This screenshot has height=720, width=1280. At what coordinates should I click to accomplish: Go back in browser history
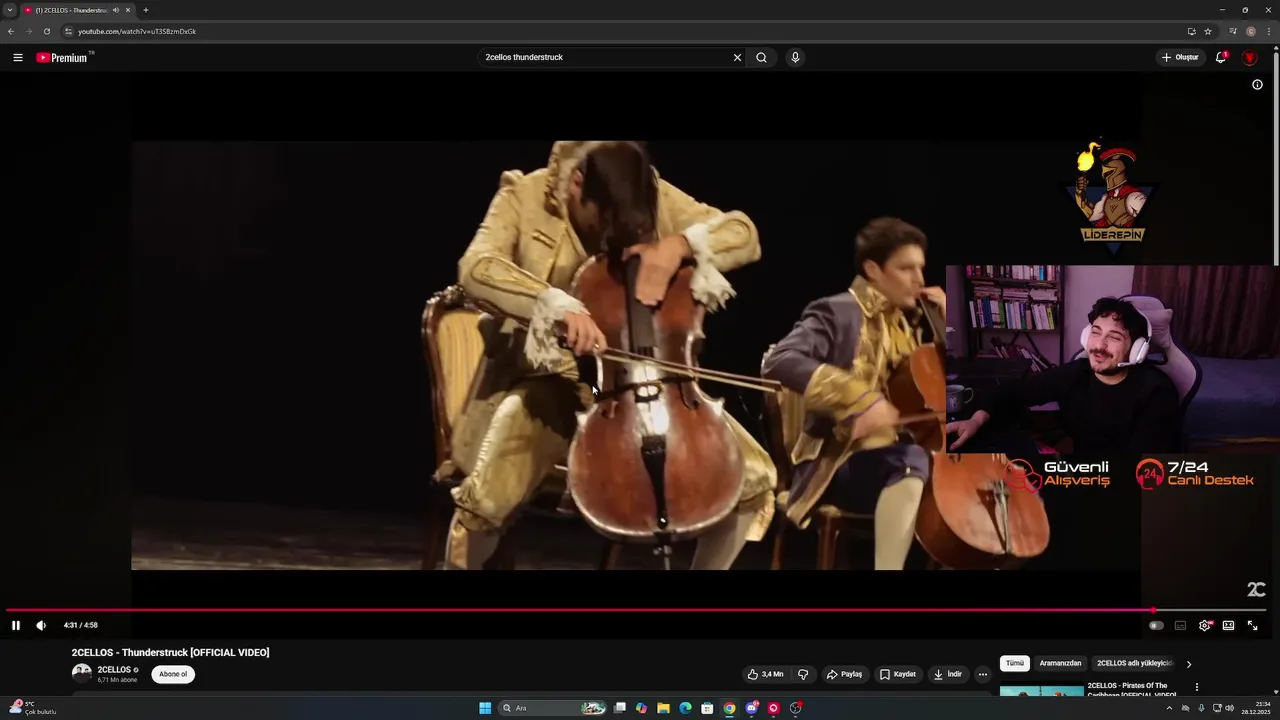click(x=11, y=31)
